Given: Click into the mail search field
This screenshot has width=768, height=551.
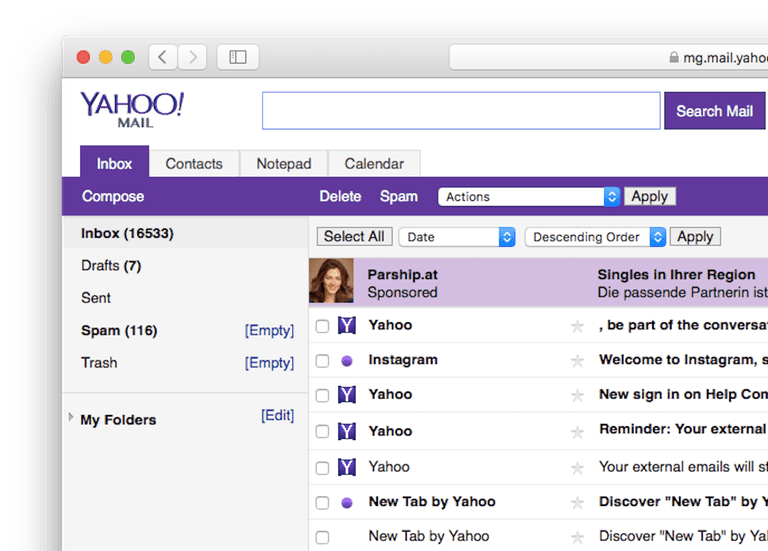Looking at the screenshot, I should coord(461,111).
